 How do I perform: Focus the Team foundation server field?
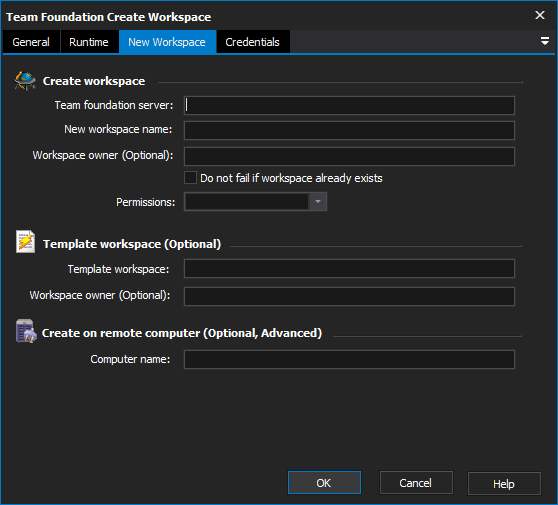point(349,105)
